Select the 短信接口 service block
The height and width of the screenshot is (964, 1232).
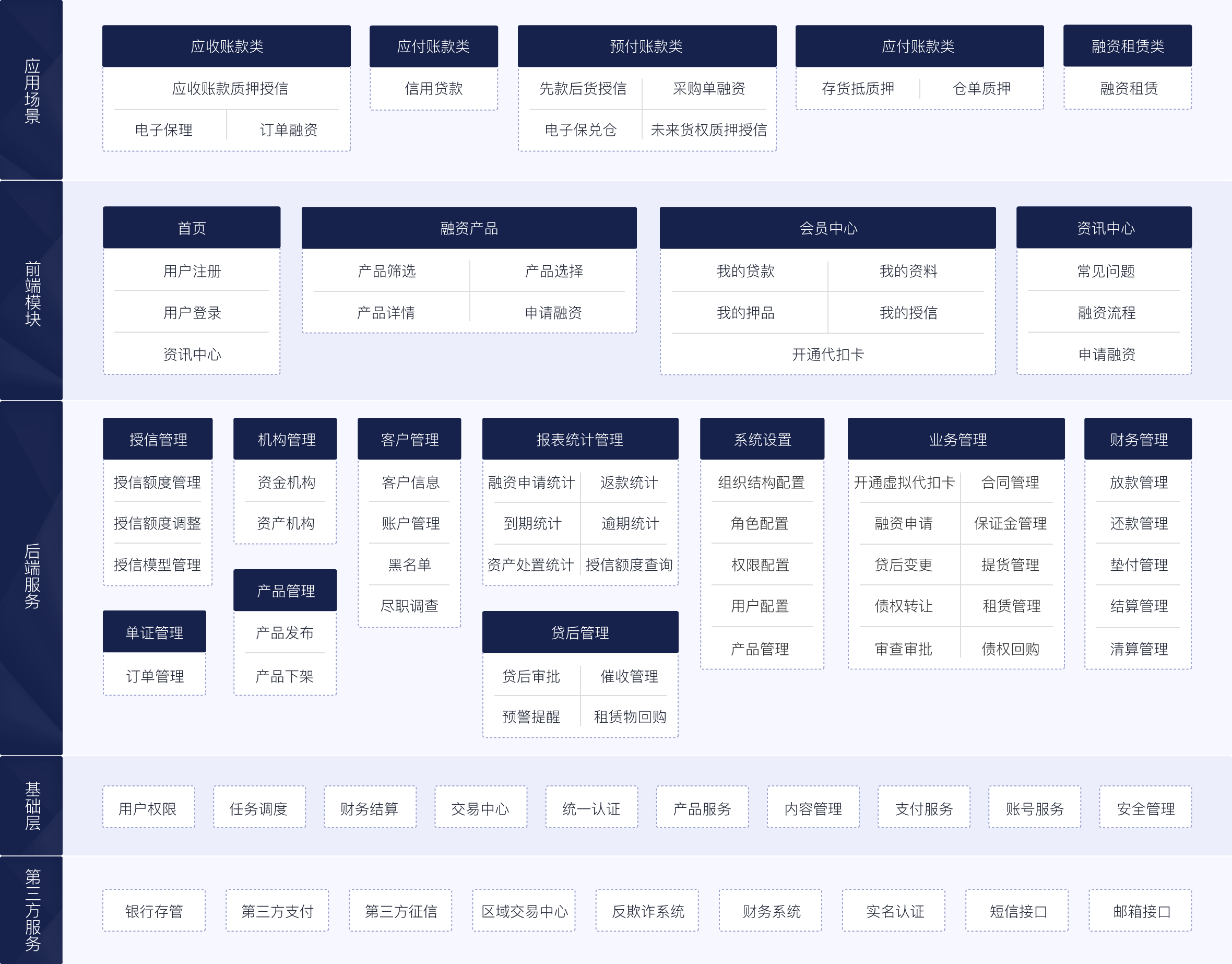pyautogui.click(x=1017, y=910)
